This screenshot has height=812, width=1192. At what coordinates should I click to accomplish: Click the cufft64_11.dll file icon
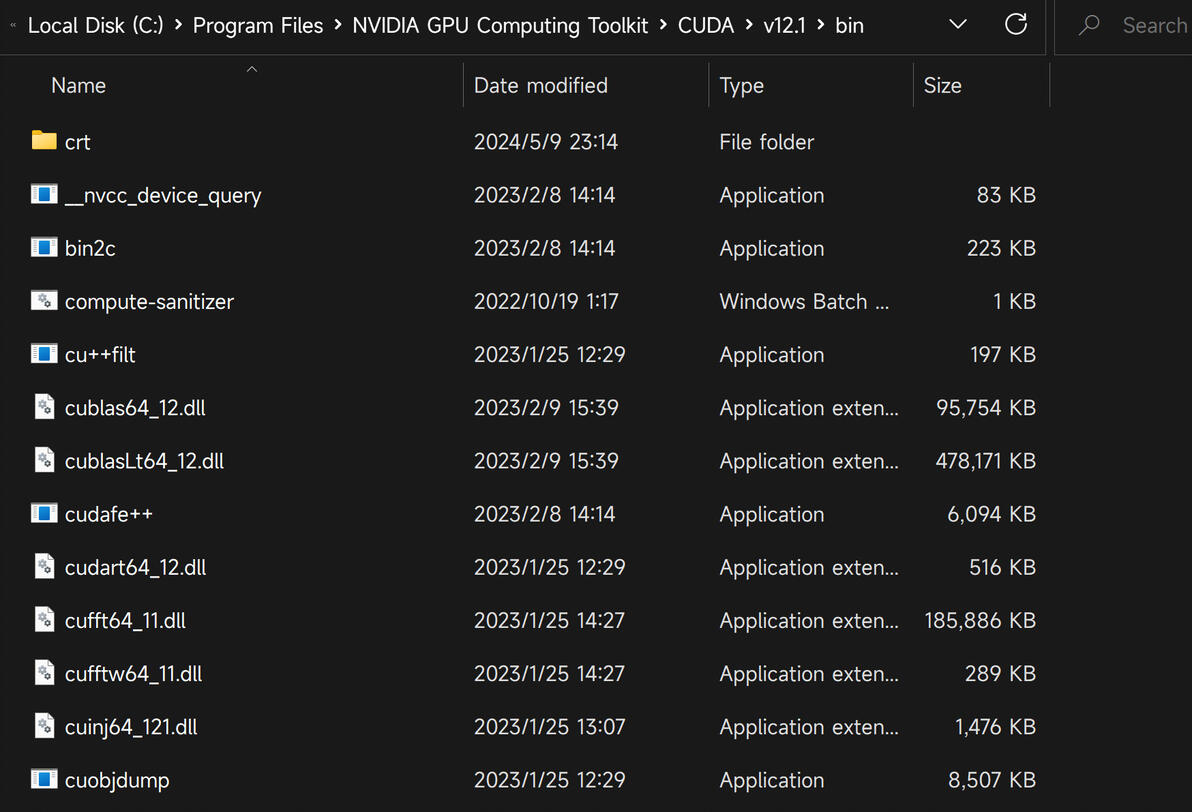click(44, 620)
